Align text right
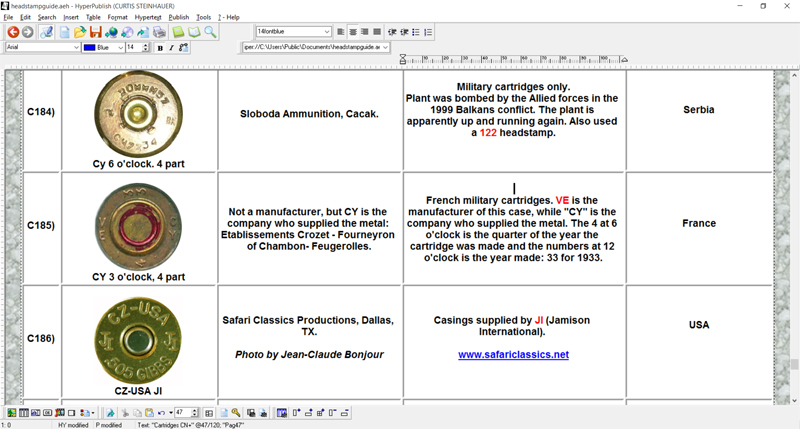The width and height of the screenshot is (800, 429). point(365,32)
